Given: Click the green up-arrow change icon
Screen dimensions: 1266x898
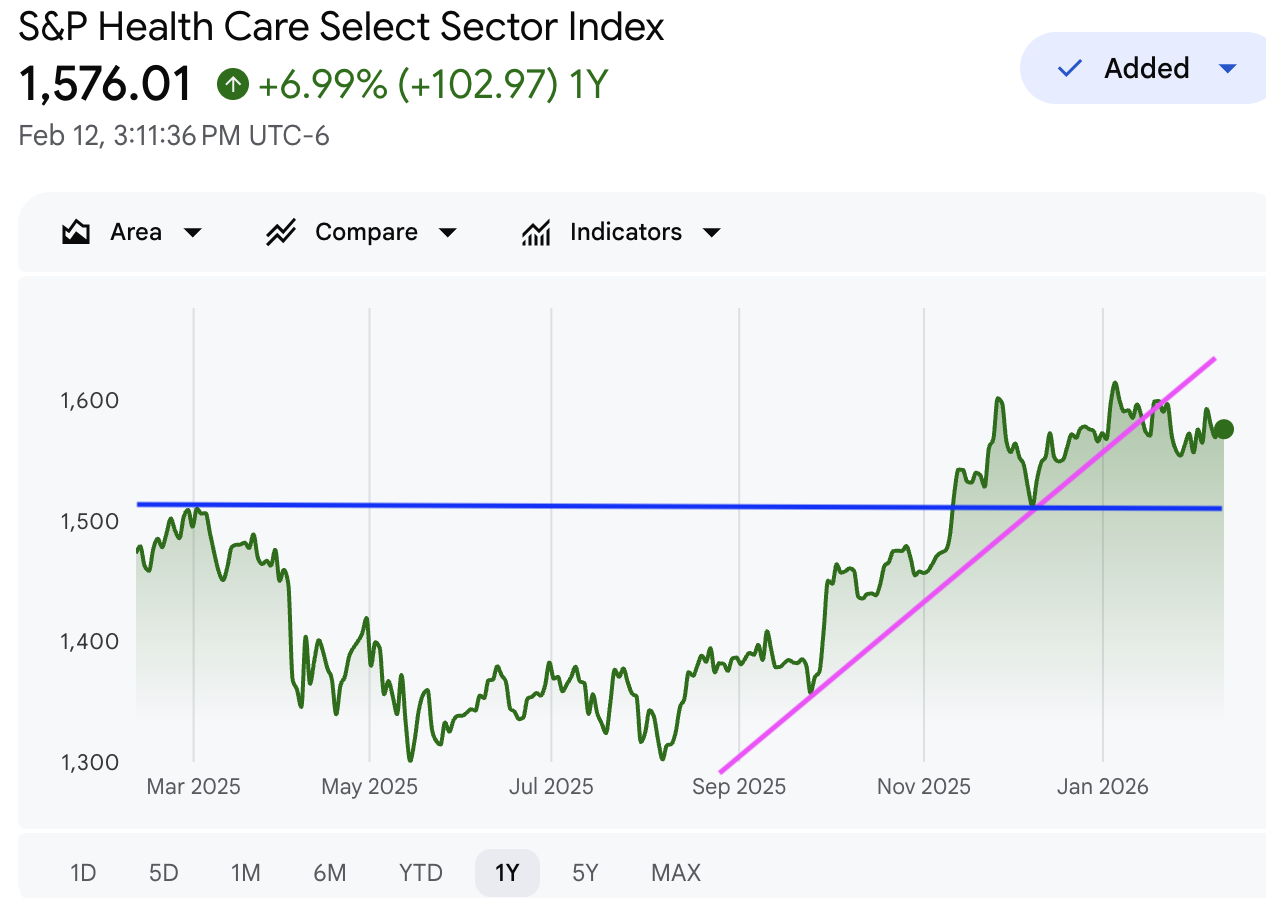Looking at the screenshot, I should 232,84.
